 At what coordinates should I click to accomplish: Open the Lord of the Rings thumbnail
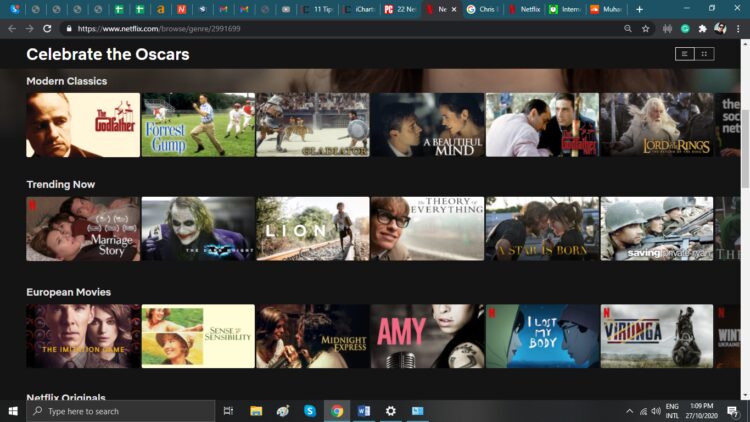657,125
